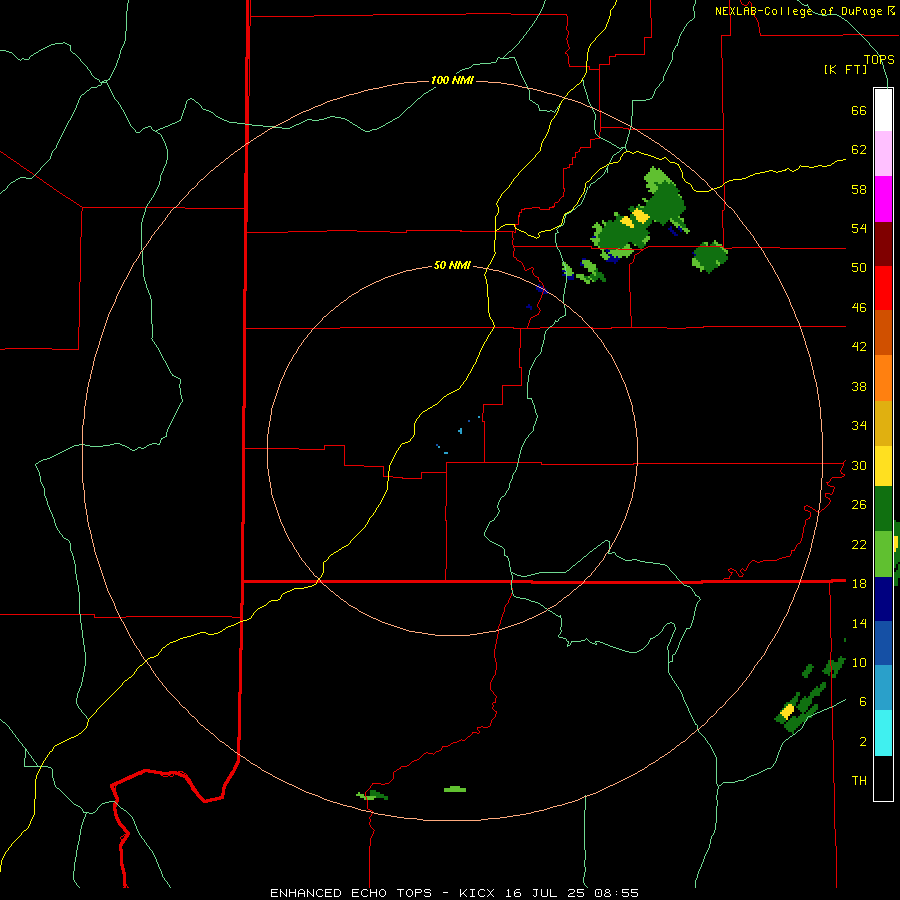Click the 2 legend value
Image resolution: width=900 pixels, height=900 pixels.
(863, 742)
